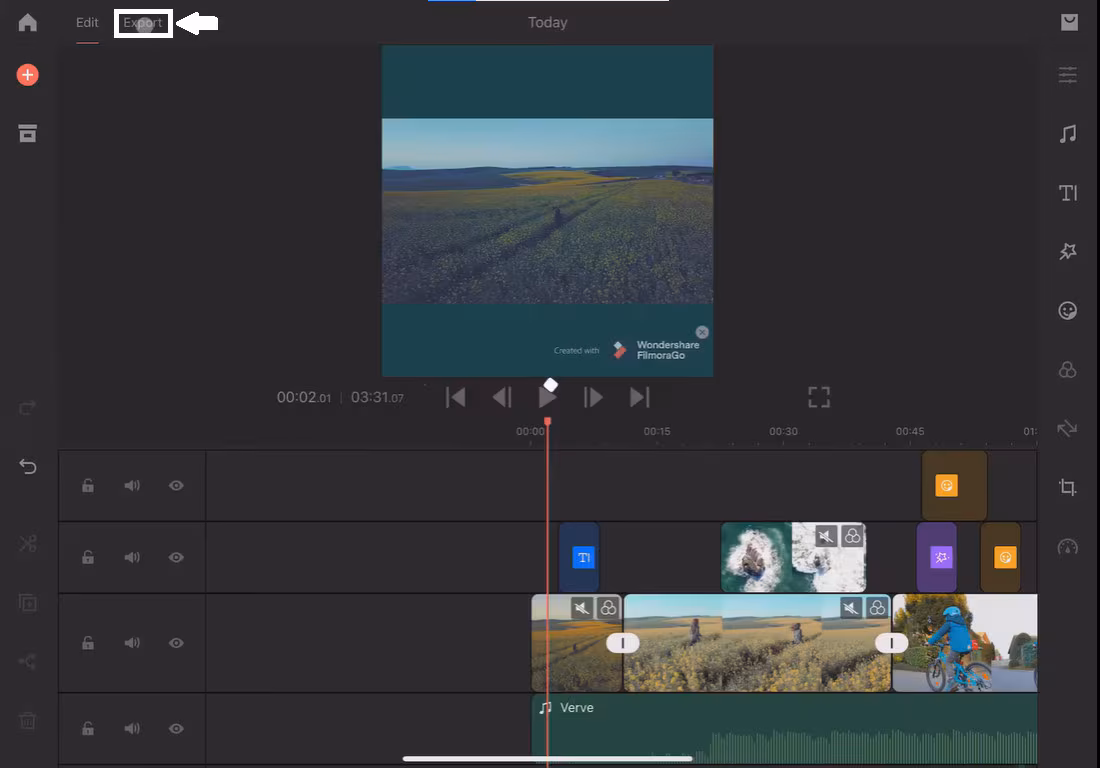1100x768 pixels.
Task: Hide the second overlay track
Action: (176, 558)
